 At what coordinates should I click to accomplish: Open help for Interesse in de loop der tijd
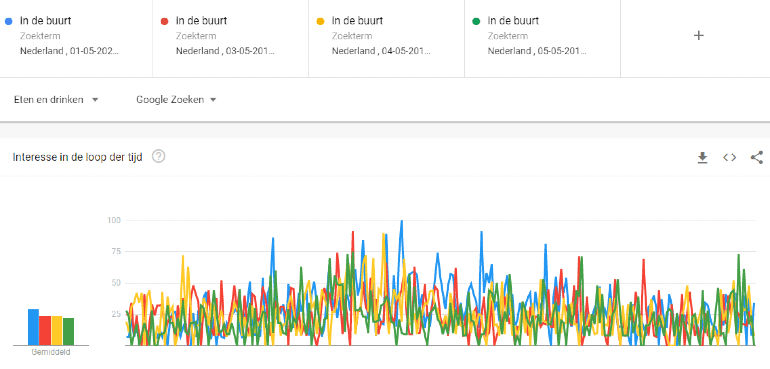click(x=159, y=157)
